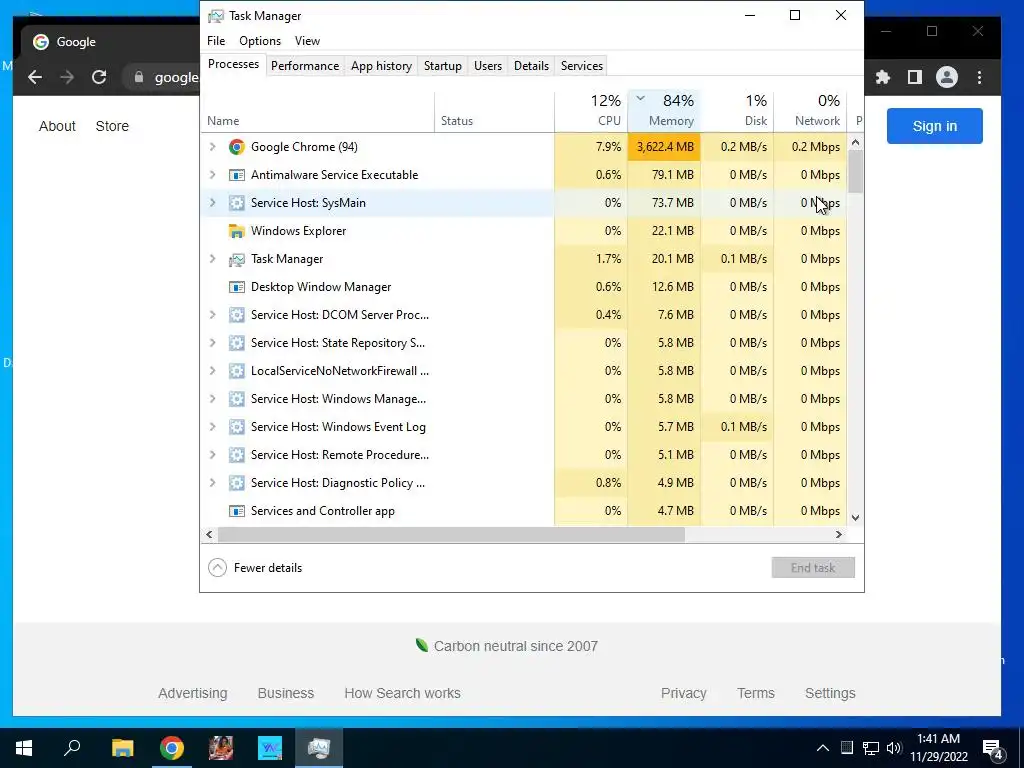Expand the Service Host: SysMain row
This screenshot has width=1024, height=768.
coord(212,203)
